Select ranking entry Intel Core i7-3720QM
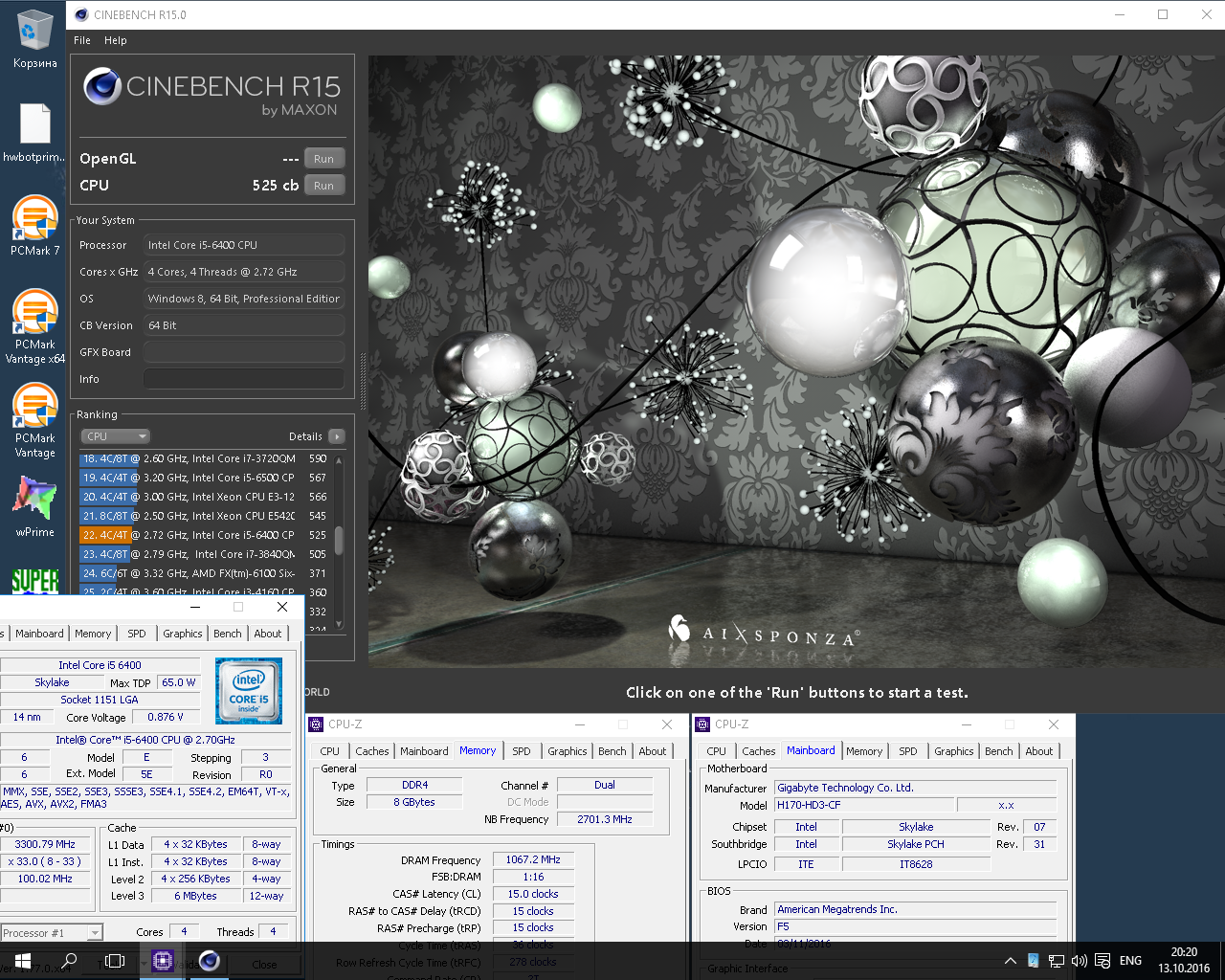The image size is (1225, 980). point(204,458)
